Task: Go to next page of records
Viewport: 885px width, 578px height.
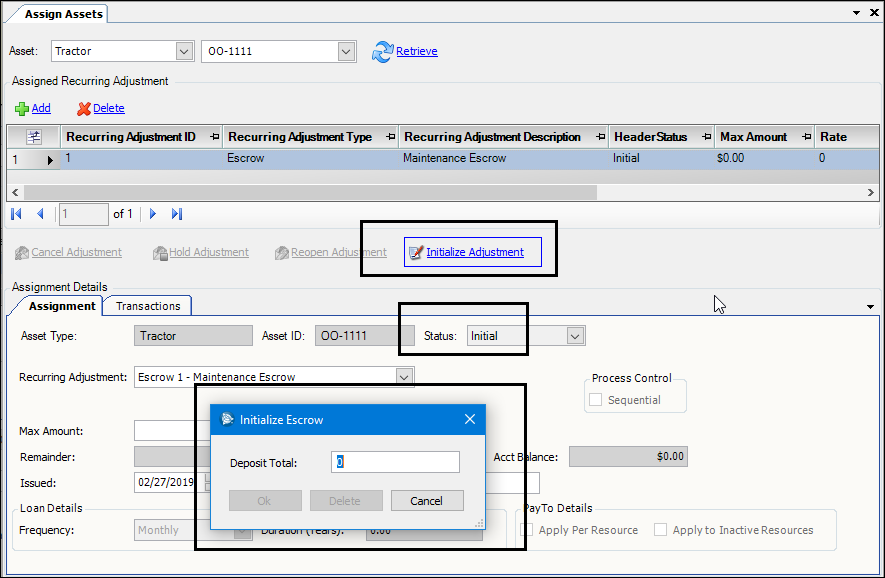Action: click(153, 214)
